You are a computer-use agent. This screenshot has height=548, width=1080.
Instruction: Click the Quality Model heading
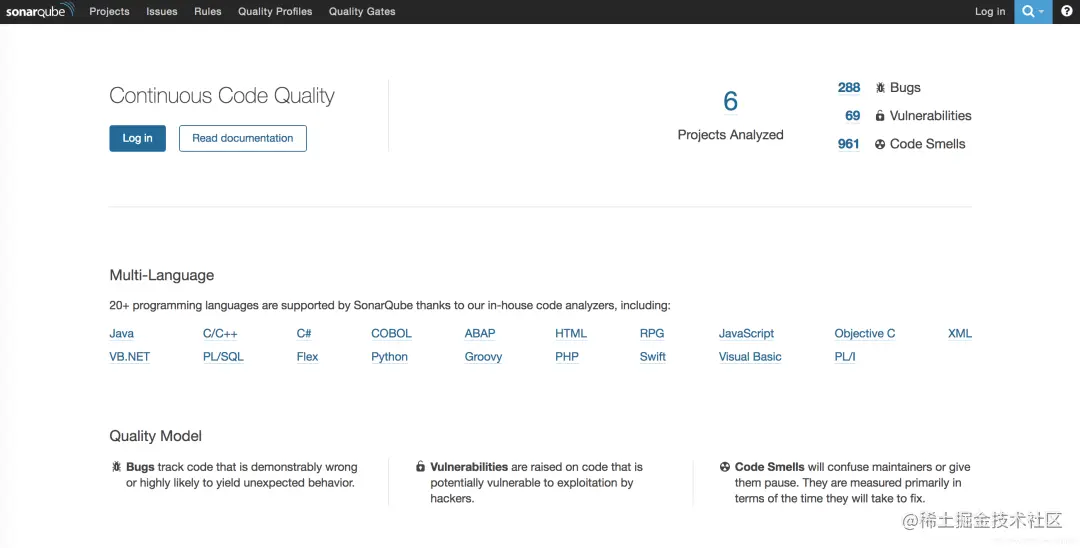point(156,436)
